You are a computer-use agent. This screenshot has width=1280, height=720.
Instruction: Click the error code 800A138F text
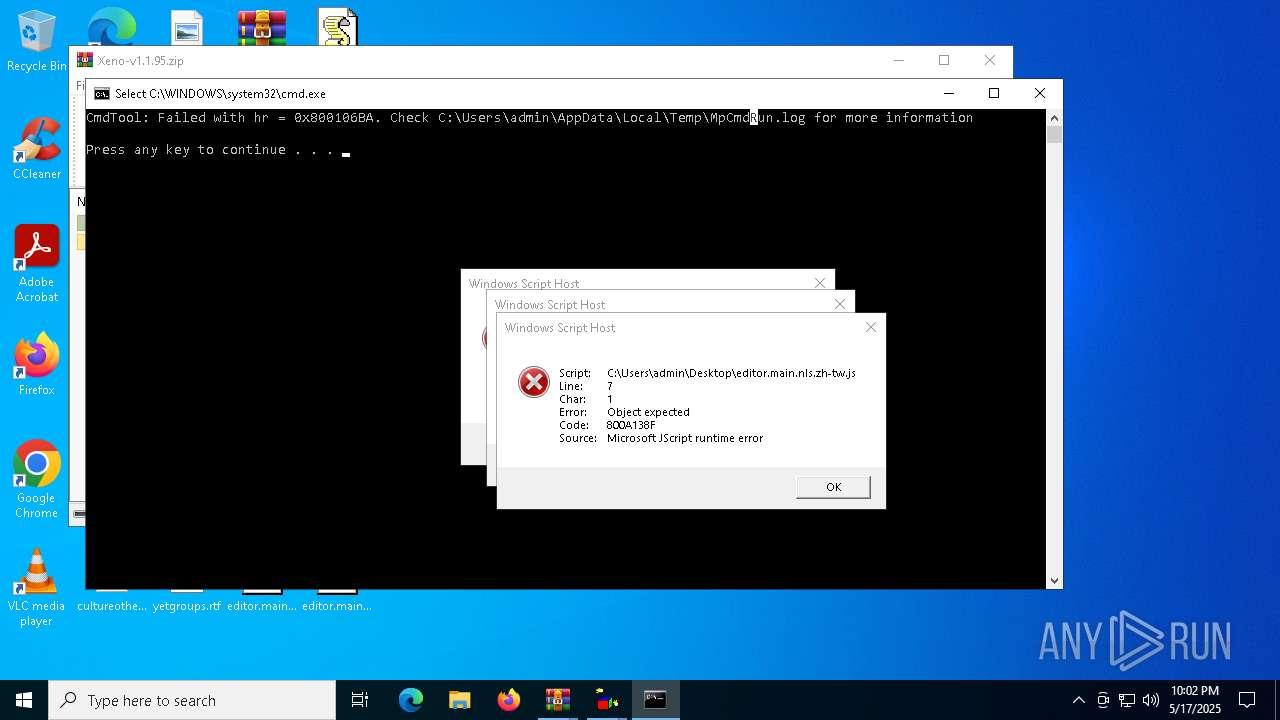(631, 425)
